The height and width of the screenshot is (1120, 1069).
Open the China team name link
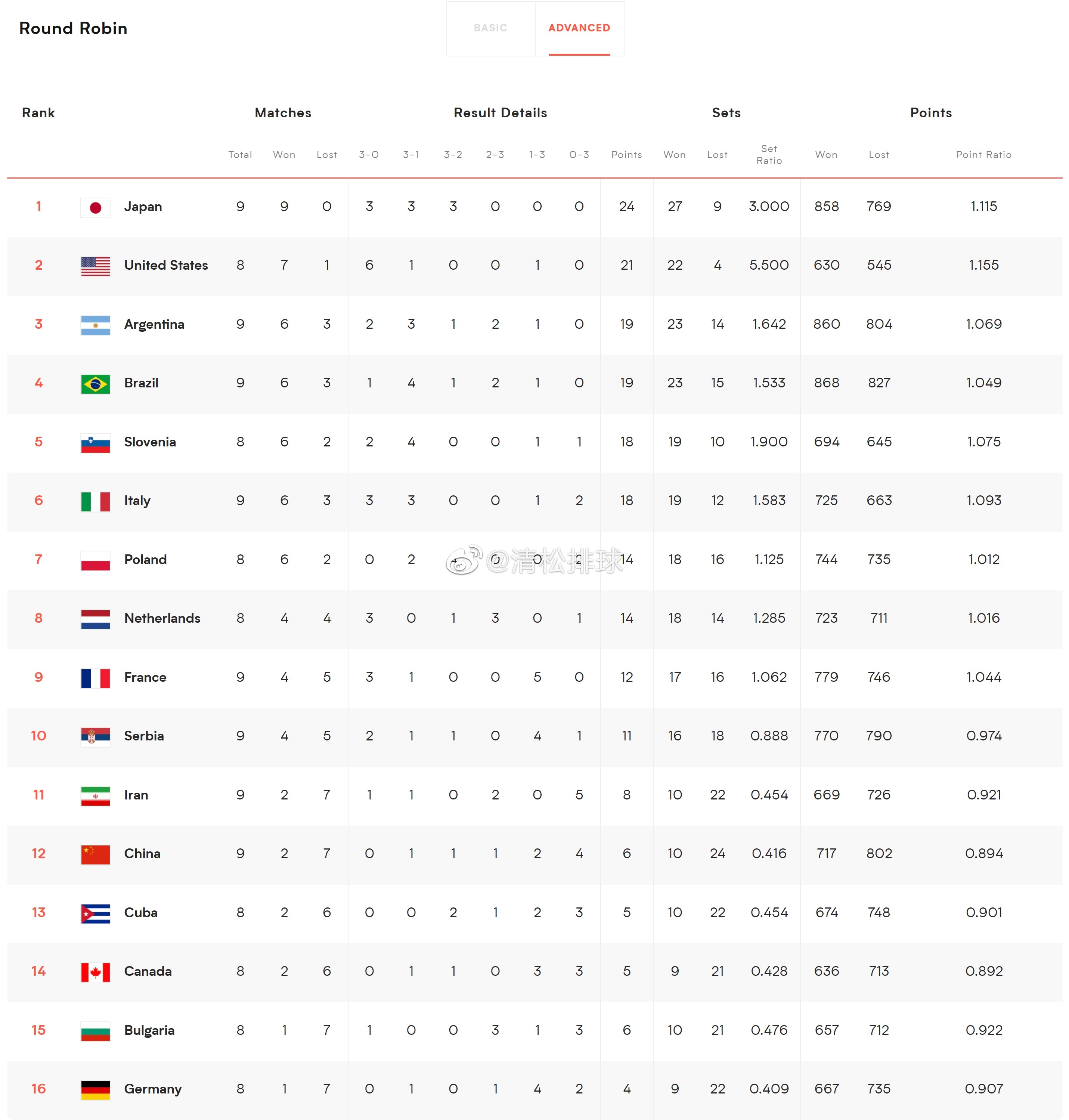tap(142, 853)
